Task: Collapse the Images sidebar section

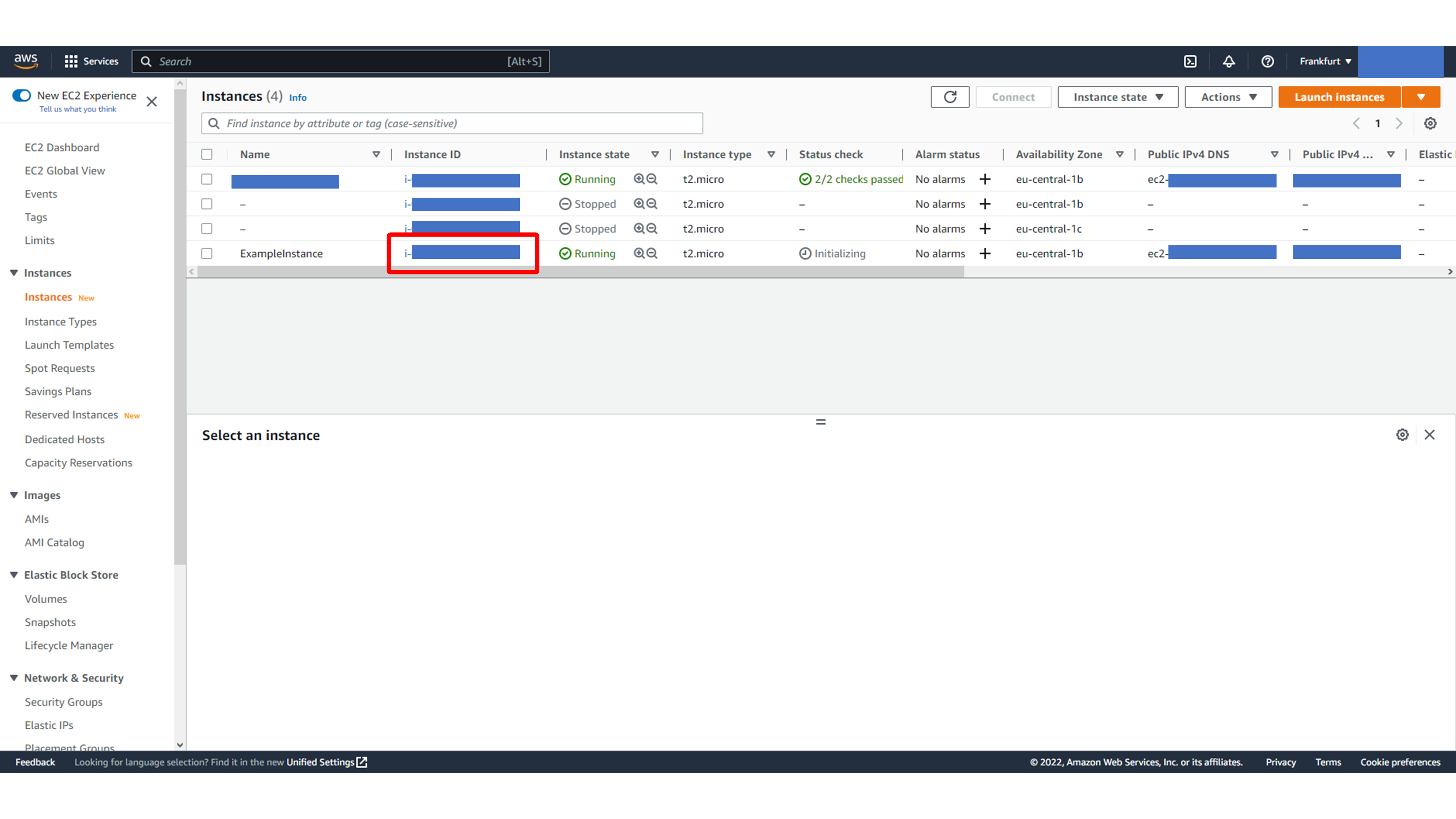Action: (x=13, y=495)
